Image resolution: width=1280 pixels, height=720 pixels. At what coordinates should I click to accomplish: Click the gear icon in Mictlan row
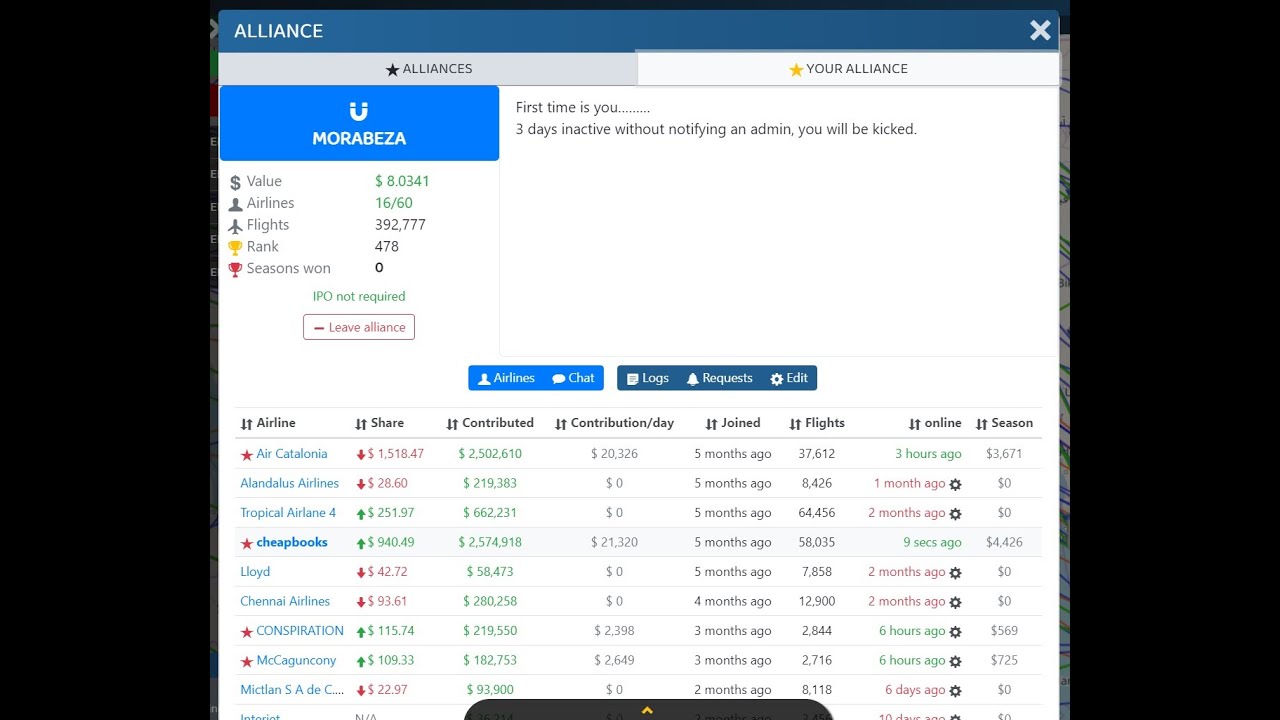pyautogui.click(x=955, y=691)
